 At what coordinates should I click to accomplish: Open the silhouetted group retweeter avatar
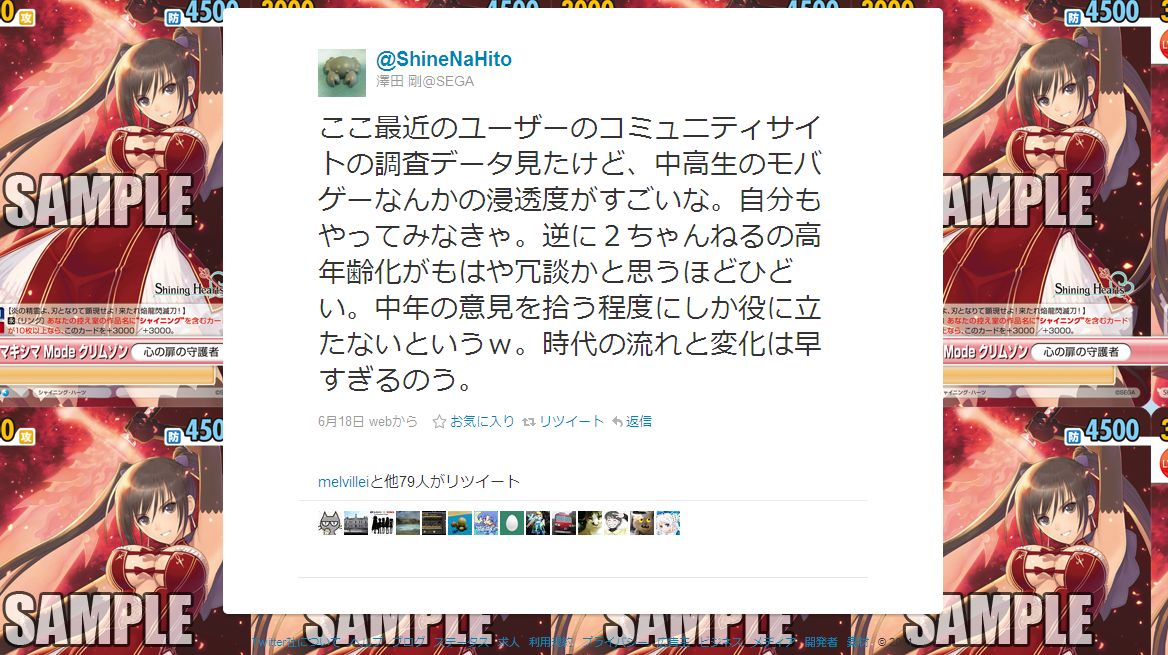(382, 523)
